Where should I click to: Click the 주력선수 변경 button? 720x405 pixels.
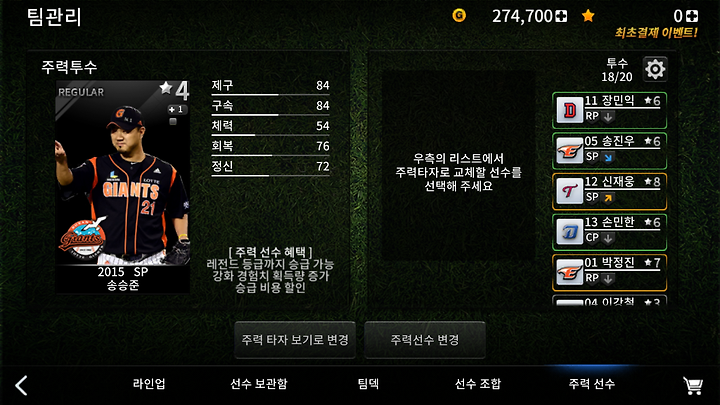(425, 340)
